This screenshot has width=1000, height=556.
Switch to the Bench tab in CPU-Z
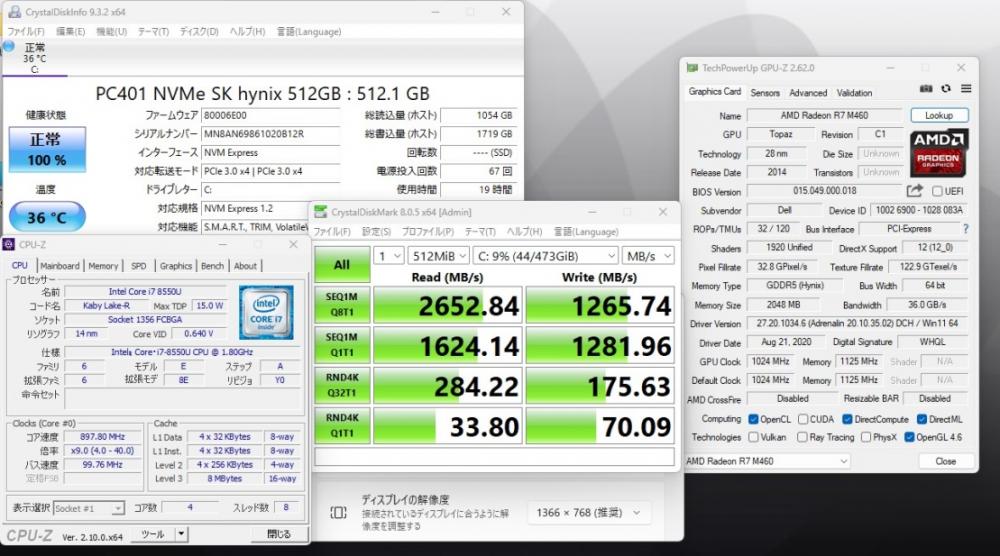tap(212, 266)
